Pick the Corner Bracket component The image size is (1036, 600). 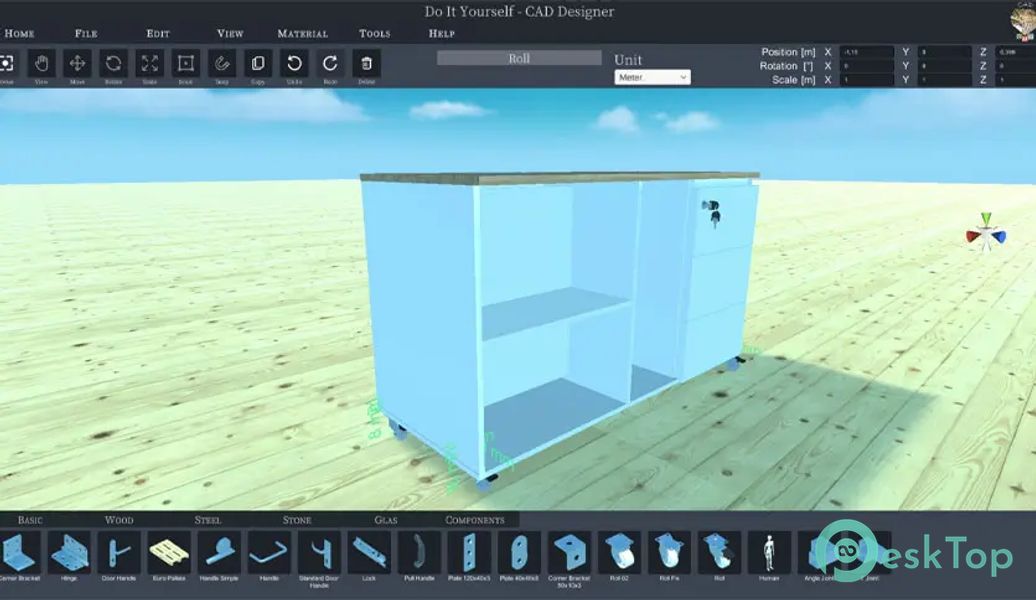pos(20,552)
